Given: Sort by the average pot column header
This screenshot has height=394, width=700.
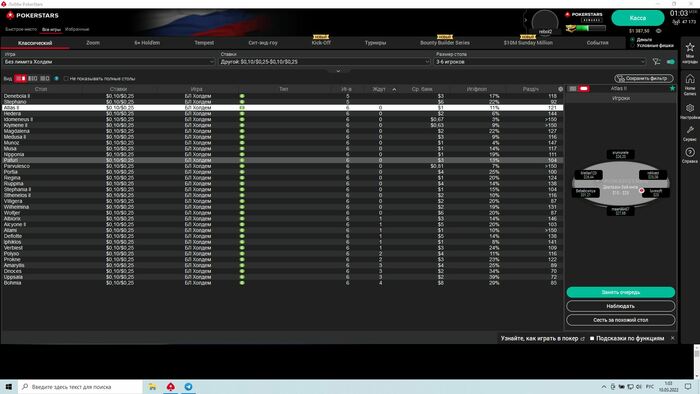Looking at the screenshot, I should pos(422,89).
